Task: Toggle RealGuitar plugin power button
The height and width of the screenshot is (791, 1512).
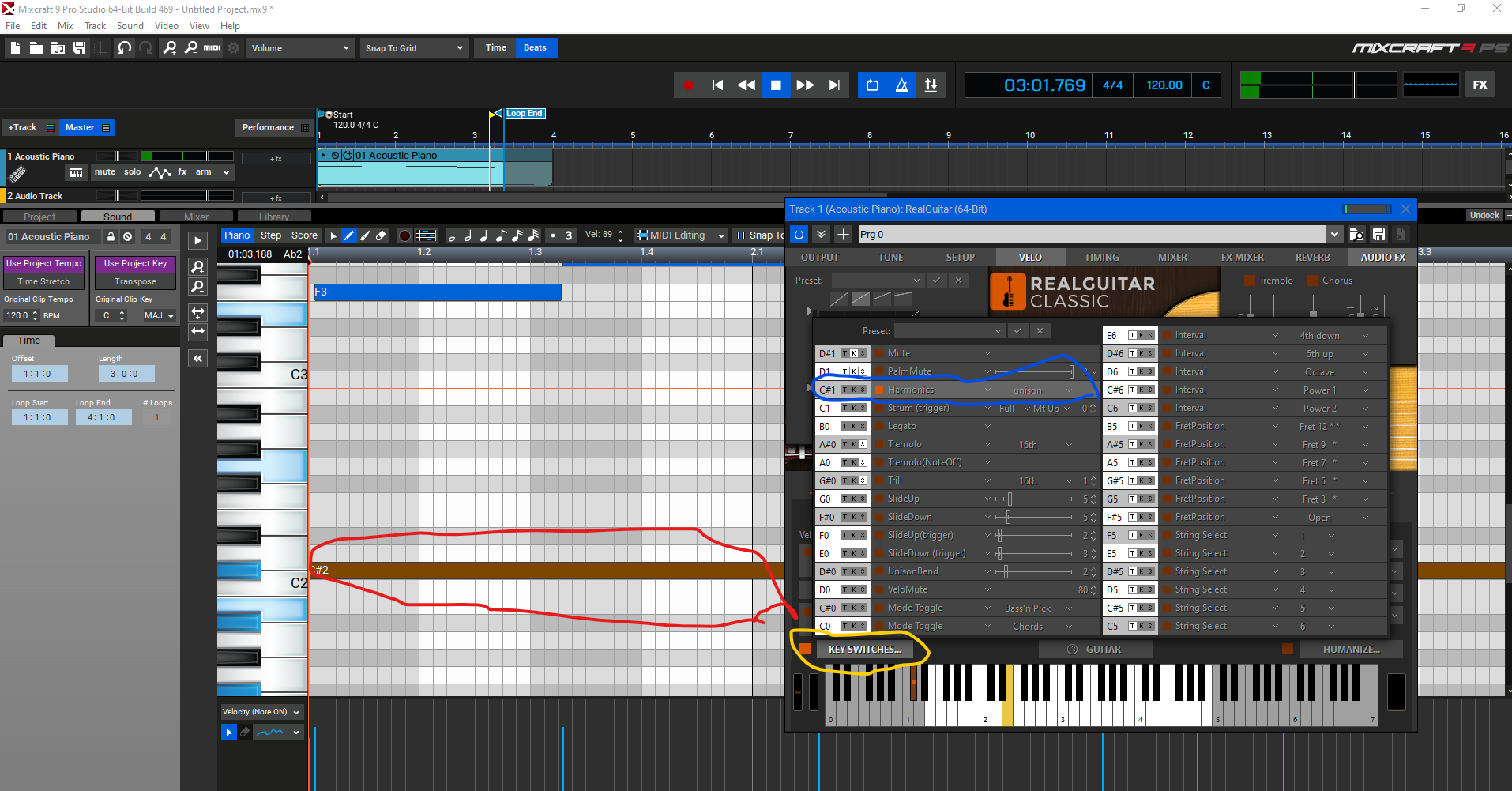Action: 799,234
